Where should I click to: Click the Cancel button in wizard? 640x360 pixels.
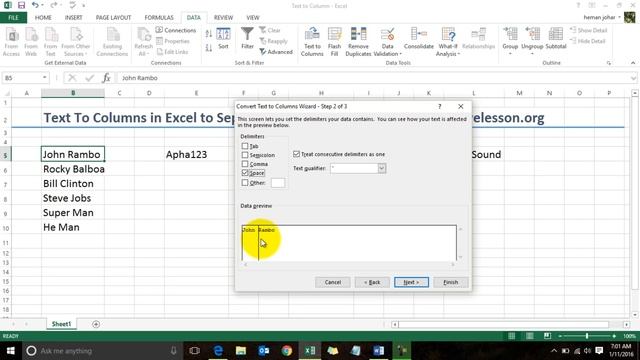[333, 282]
